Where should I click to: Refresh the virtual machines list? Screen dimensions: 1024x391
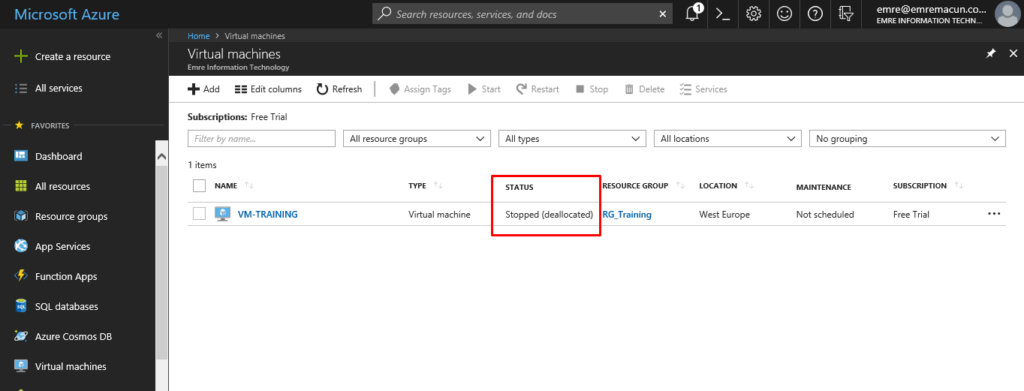[x=339, y=89]
